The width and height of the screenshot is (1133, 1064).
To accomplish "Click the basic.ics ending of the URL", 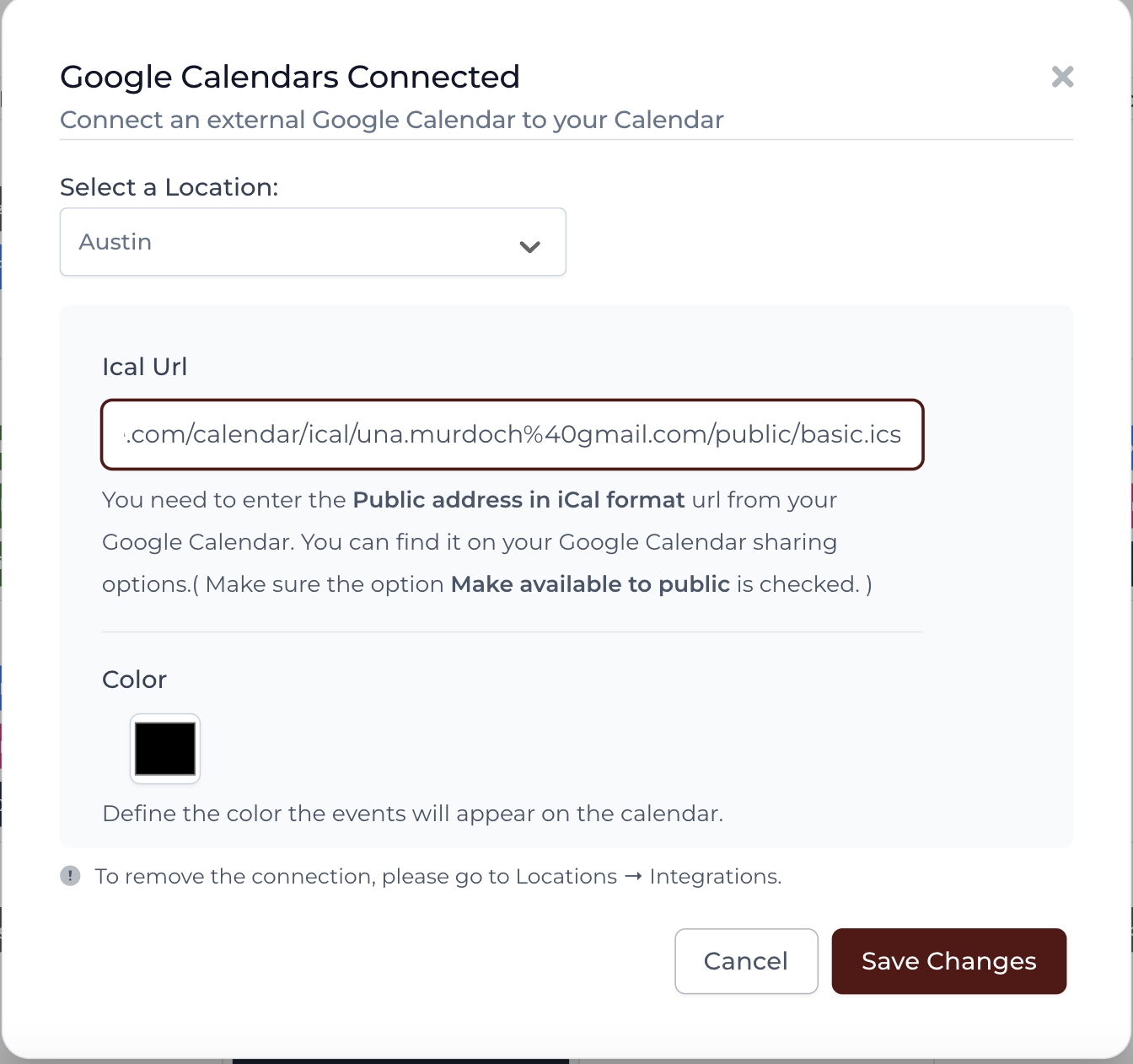I will pos(851,434).
